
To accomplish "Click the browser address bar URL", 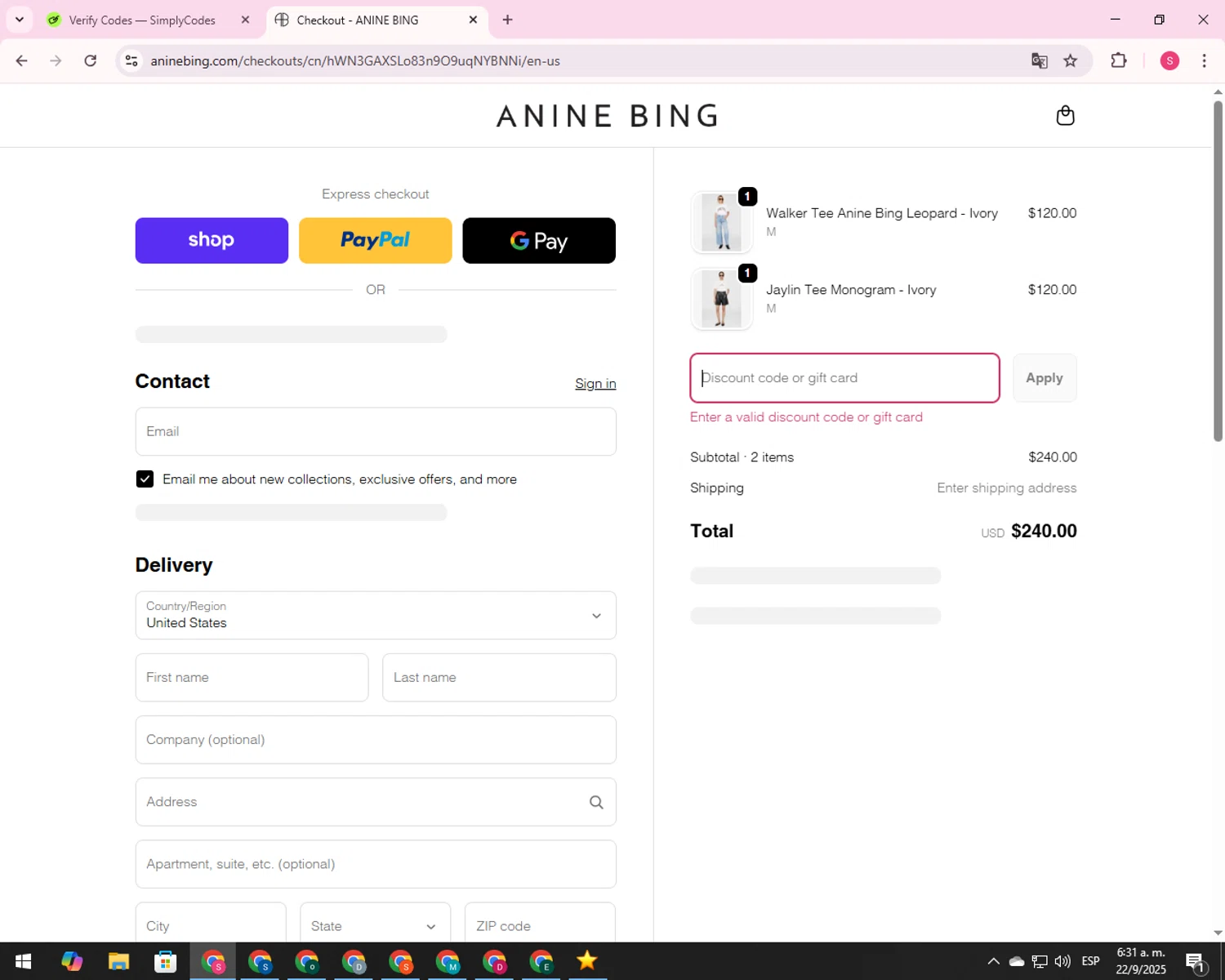I will [x=355, y=60].
